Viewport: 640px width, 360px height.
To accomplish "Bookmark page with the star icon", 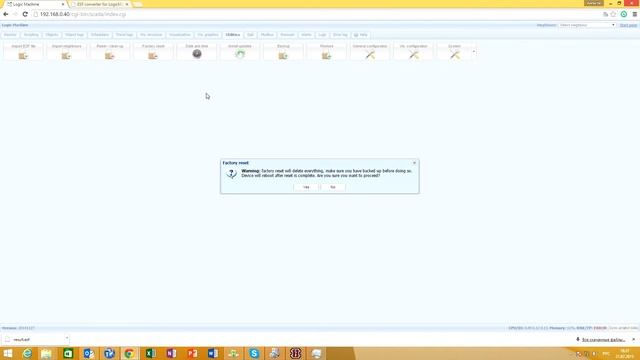I will (x=613, y=14).
